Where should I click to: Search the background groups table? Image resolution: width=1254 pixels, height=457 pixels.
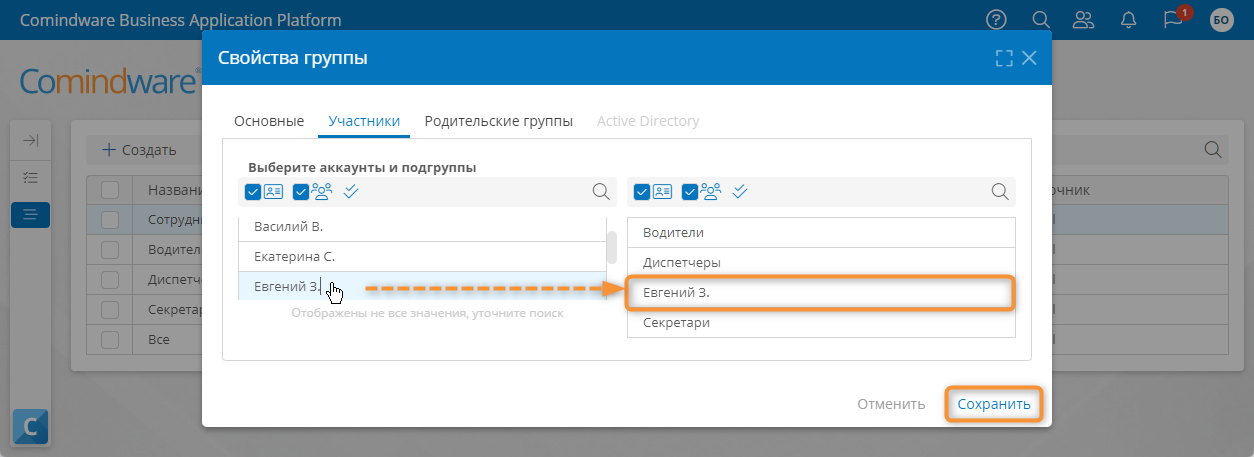point(1213,149)
